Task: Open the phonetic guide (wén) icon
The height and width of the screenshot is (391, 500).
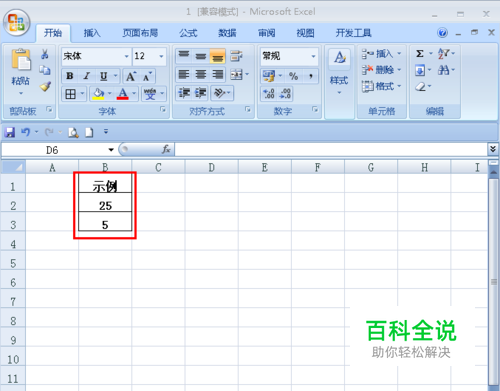Action: point(150,94)
